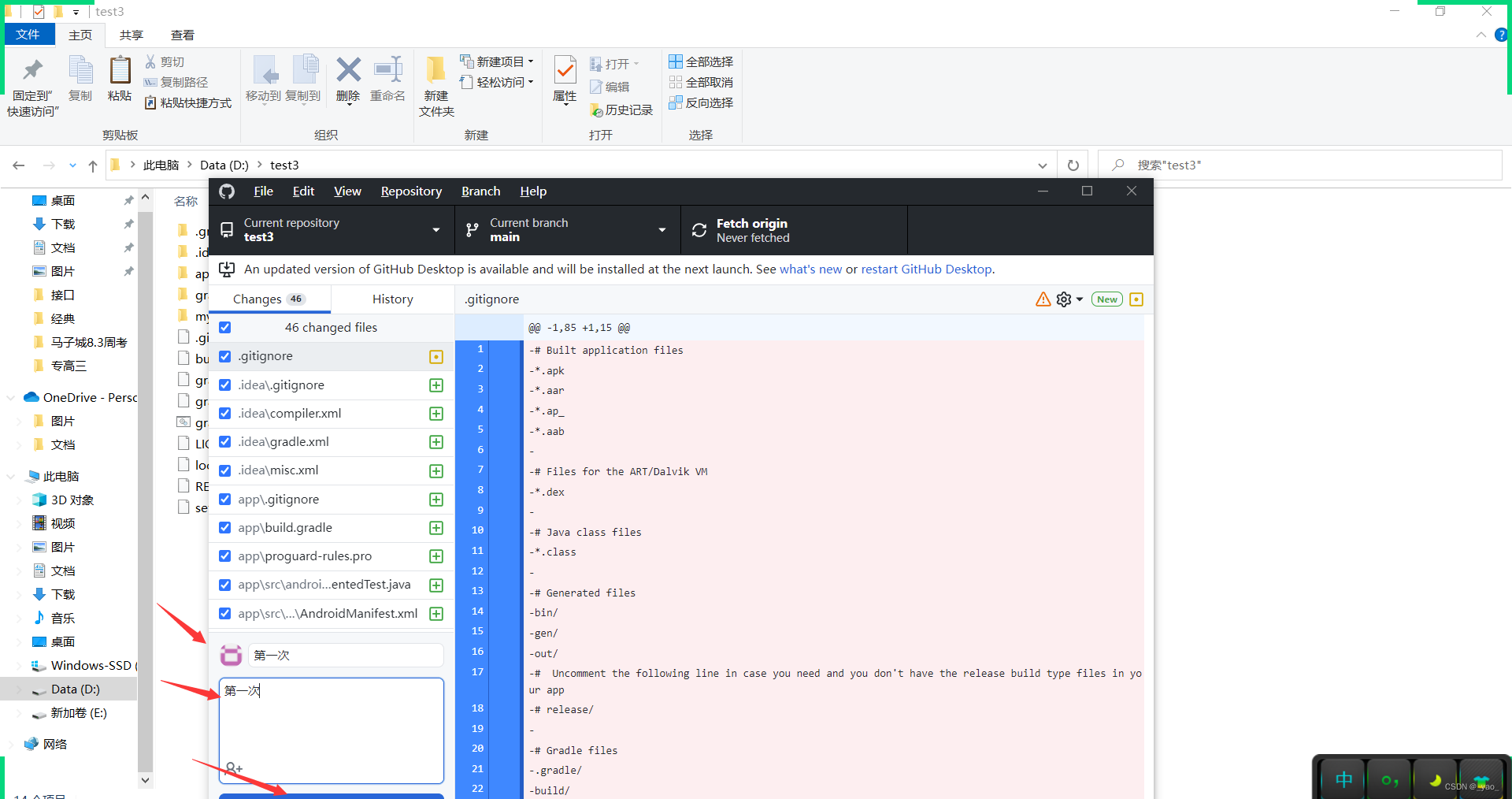Viewport: 1512px width, 799px height.
Task: Uncheck the .gitignore file checkbox
Action: tap(225, 356)
